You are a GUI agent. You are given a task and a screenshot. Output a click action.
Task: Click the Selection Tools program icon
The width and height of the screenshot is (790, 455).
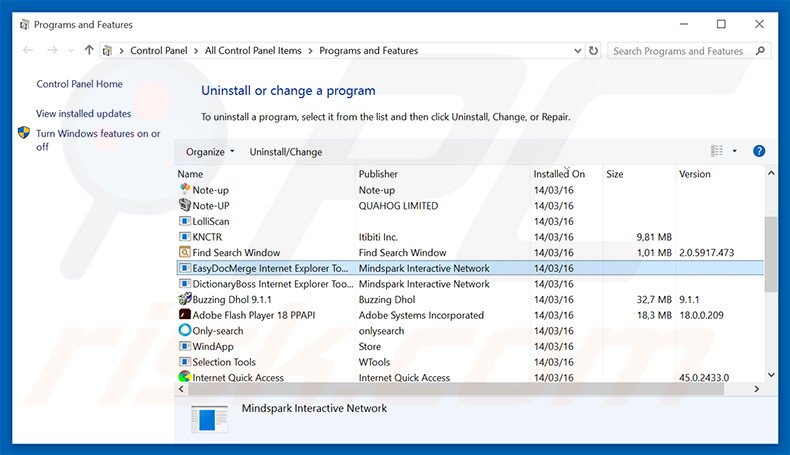coord(185,361)
